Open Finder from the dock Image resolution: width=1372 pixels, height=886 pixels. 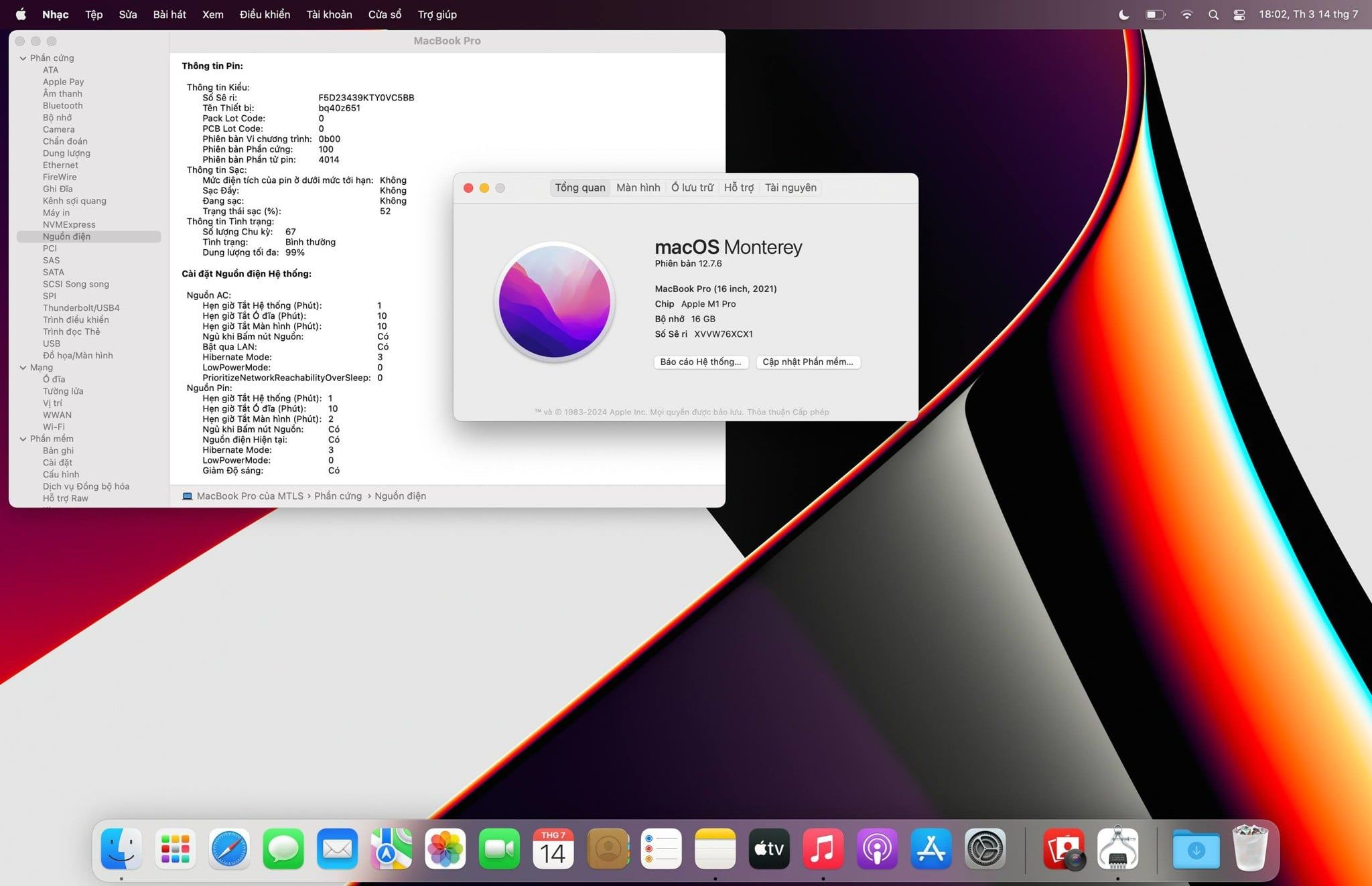(x=121, y=848)
